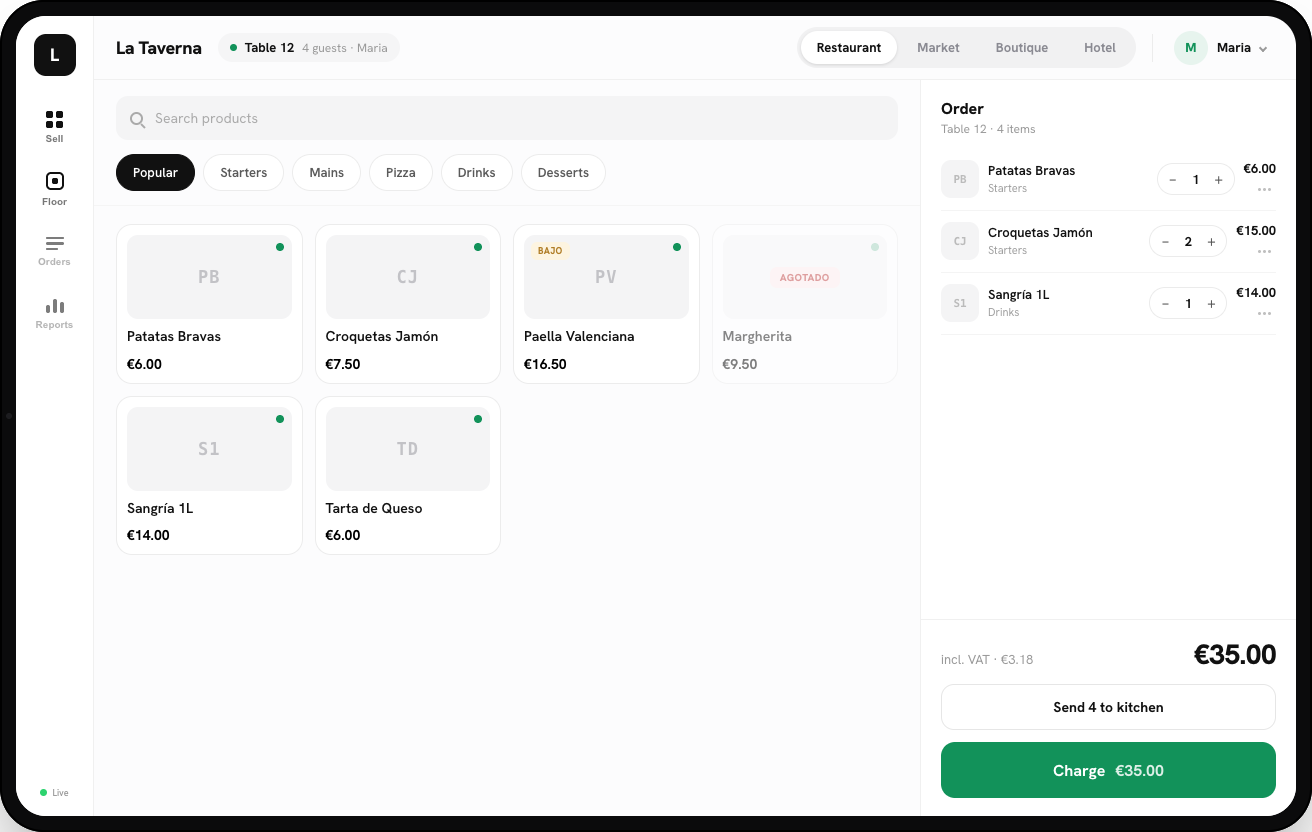
Task: Show the Drinks category
Action: pos(477,173)
